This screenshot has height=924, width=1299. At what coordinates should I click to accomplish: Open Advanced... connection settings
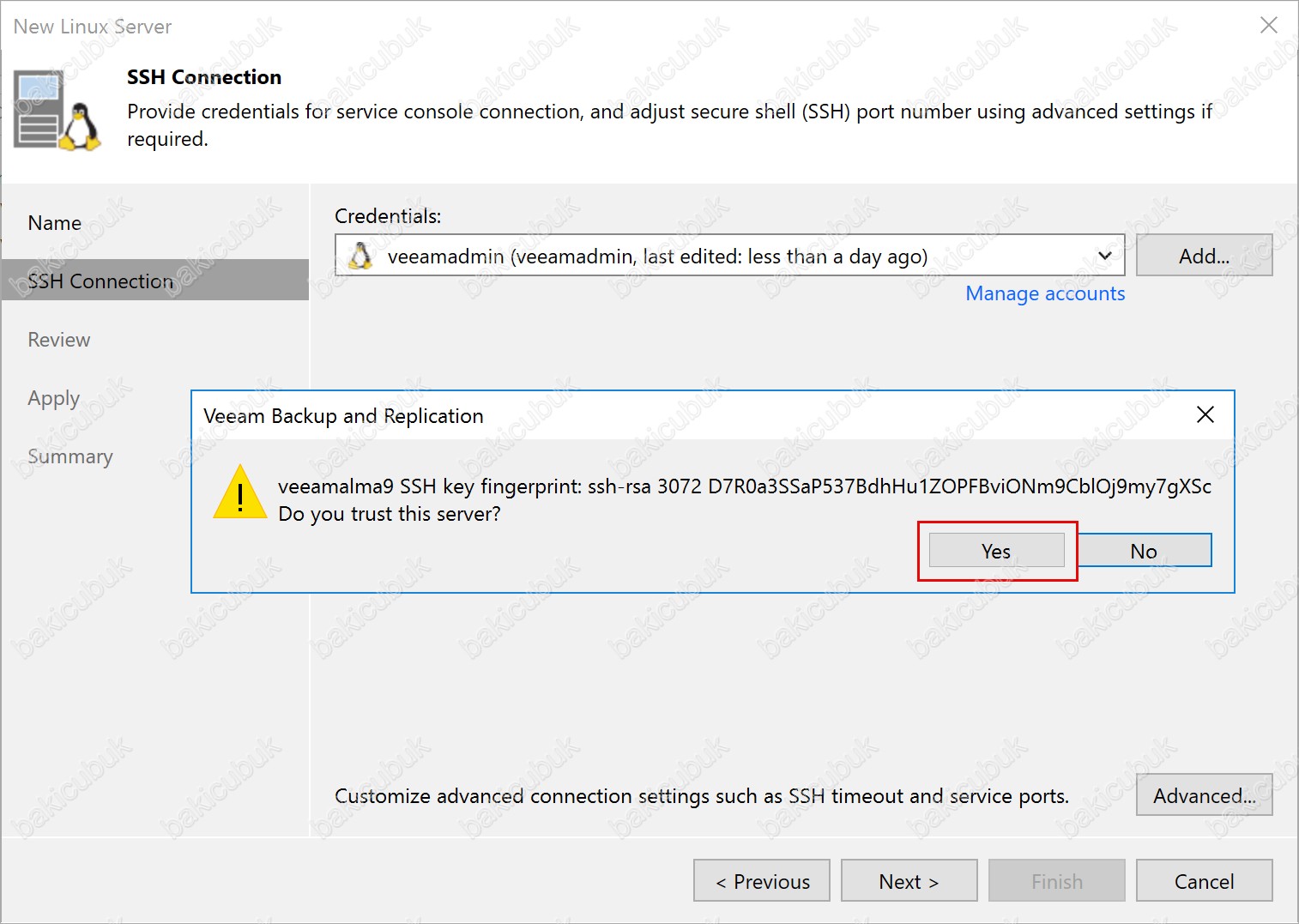click(1204, 795)
